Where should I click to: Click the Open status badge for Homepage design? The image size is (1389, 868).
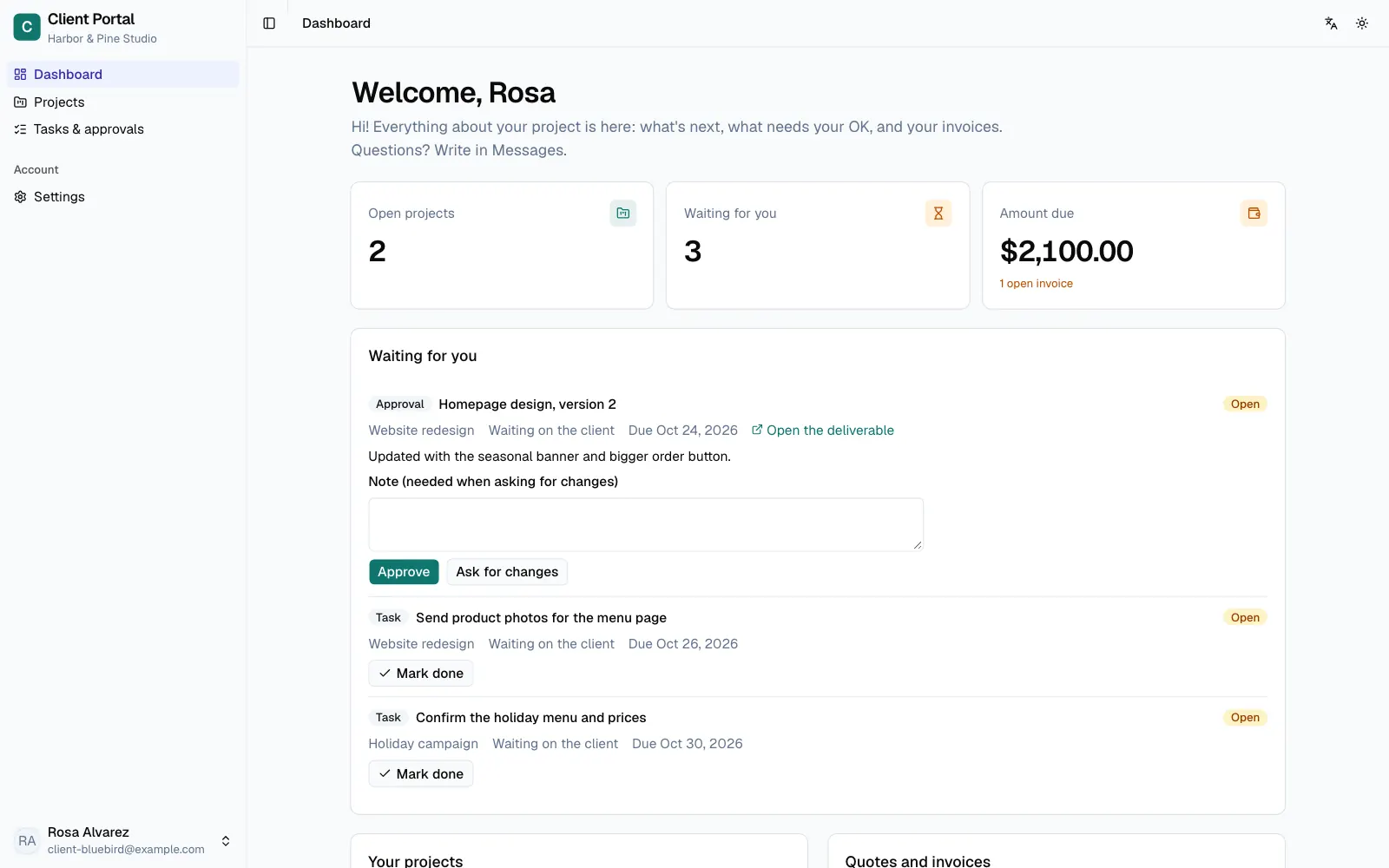[x=1245, y=404]
